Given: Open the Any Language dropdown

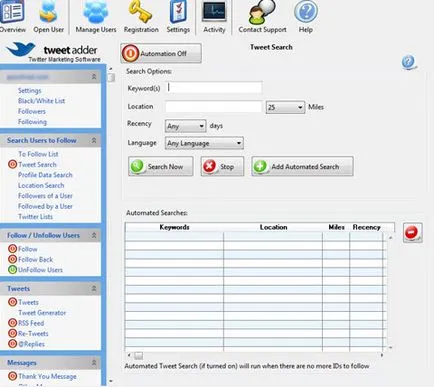Looking at the screenshot, I should 204,143.
